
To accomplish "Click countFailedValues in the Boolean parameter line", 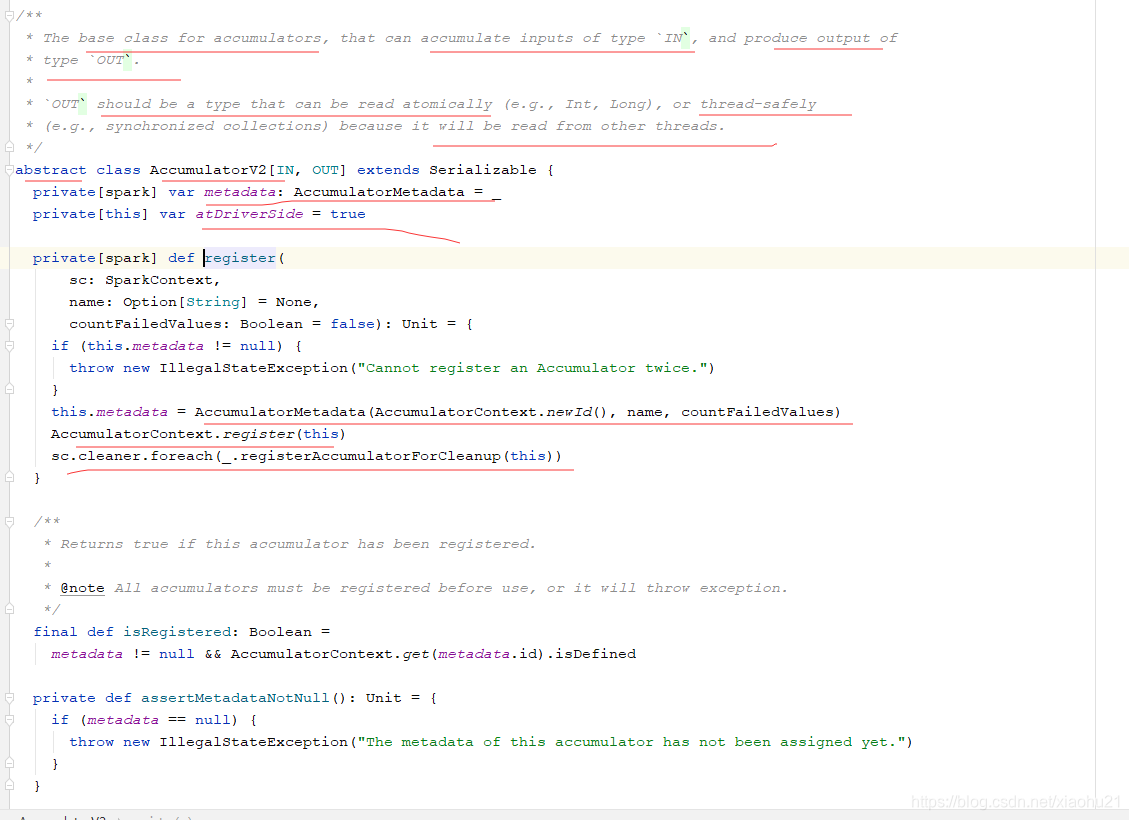I will (145, 324).
